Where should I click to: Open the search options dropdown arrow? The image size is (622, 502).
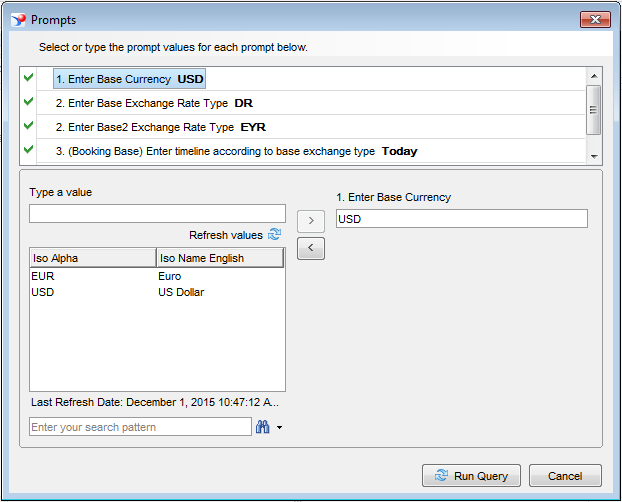pyautogui.click(x=279, y=428)
